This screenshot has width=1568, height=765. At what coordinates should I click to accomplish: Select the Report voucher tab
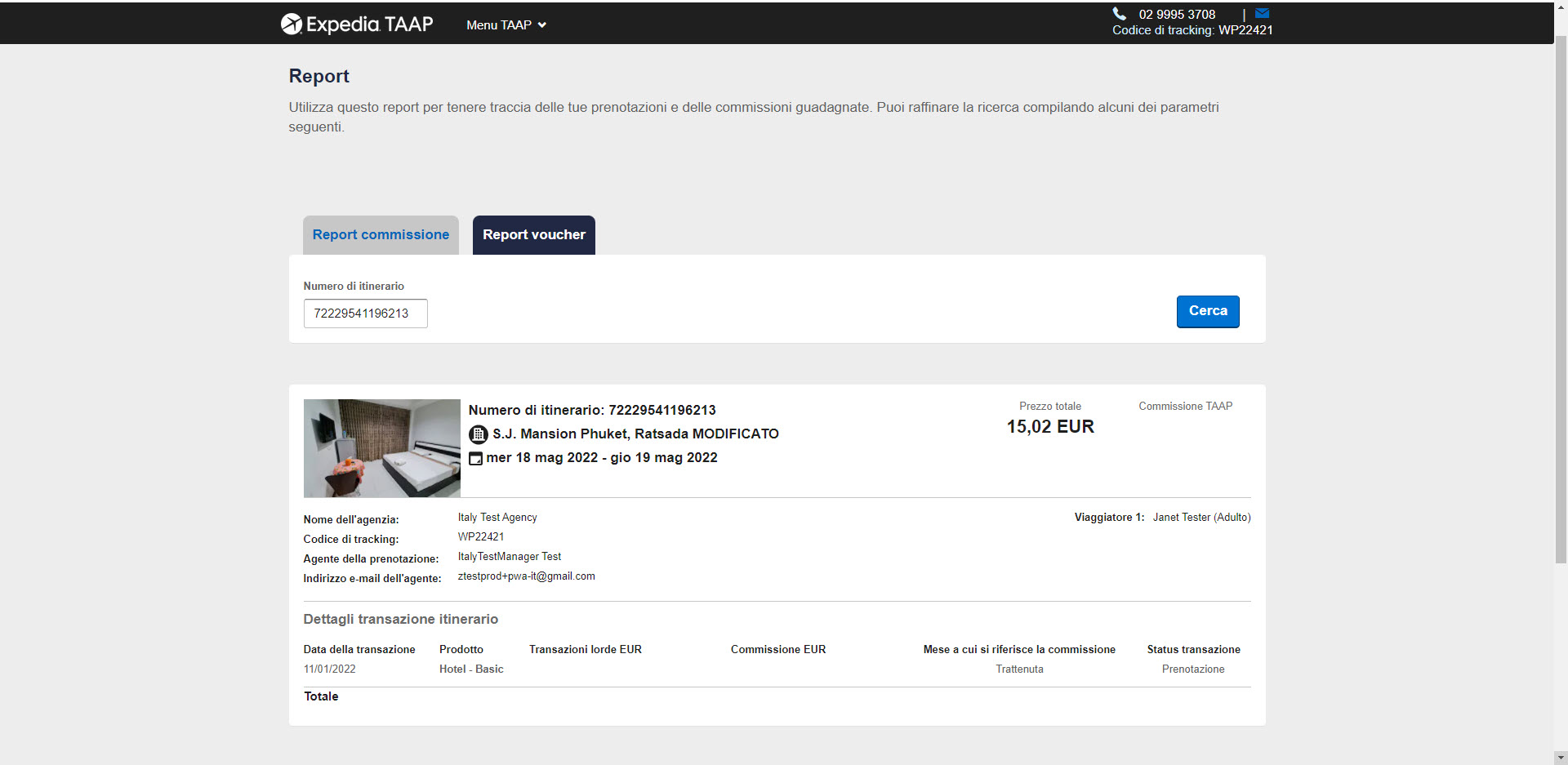(534, 235)
